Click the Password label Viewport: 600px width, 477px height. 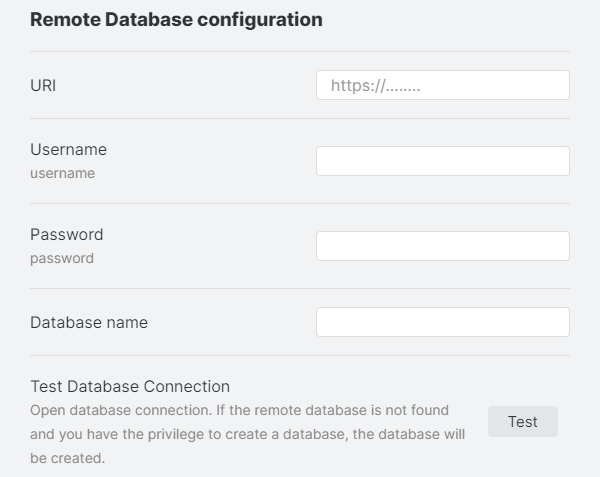pos(66,235)
